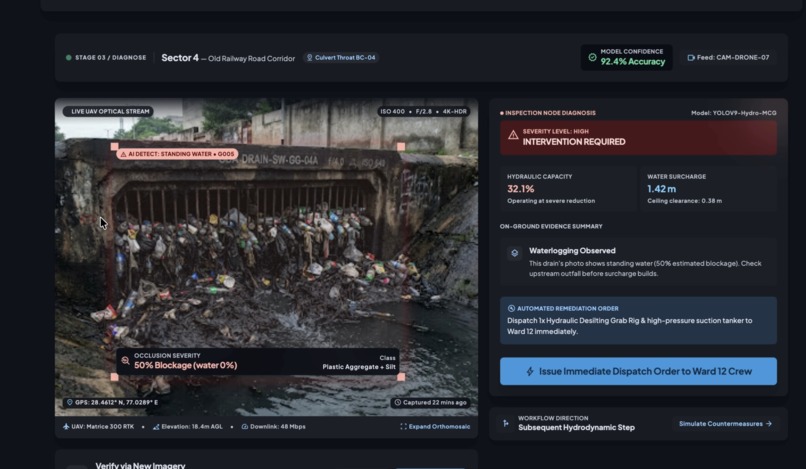Click the Feed: CAM-DRONE-07 chip
The width and height of the screenshot is (806, 469).
pos(728,58)
